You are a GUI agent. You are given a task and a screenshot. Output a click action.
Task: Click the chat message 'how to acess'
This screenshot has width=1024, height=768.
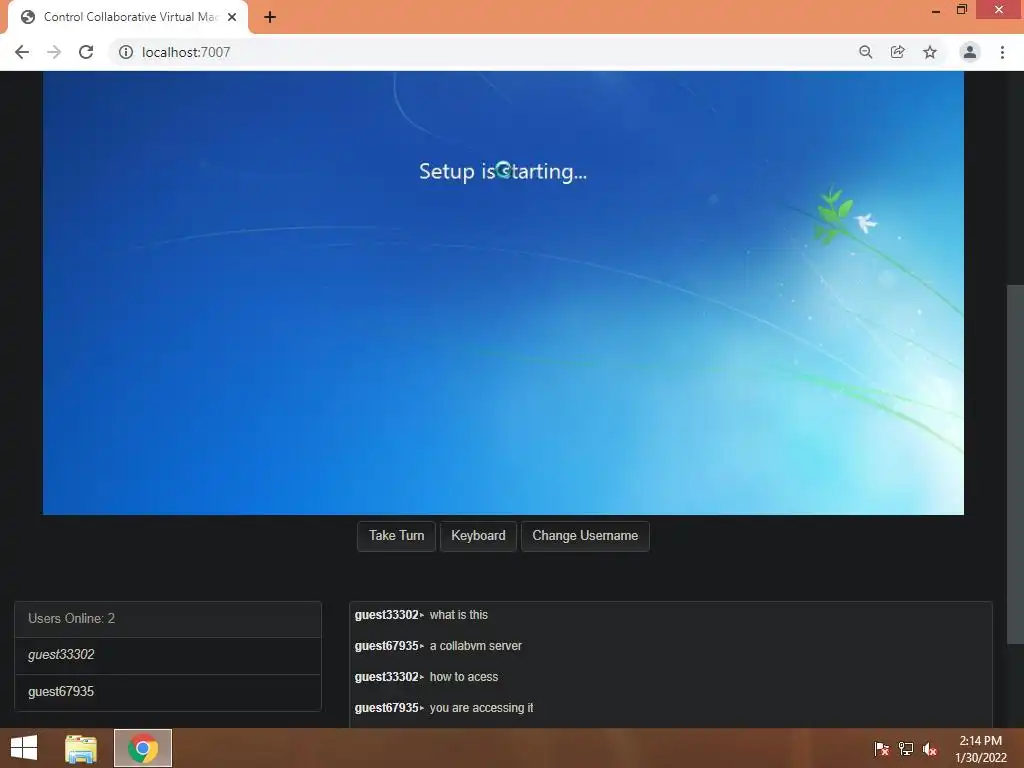tap(464, 677)
